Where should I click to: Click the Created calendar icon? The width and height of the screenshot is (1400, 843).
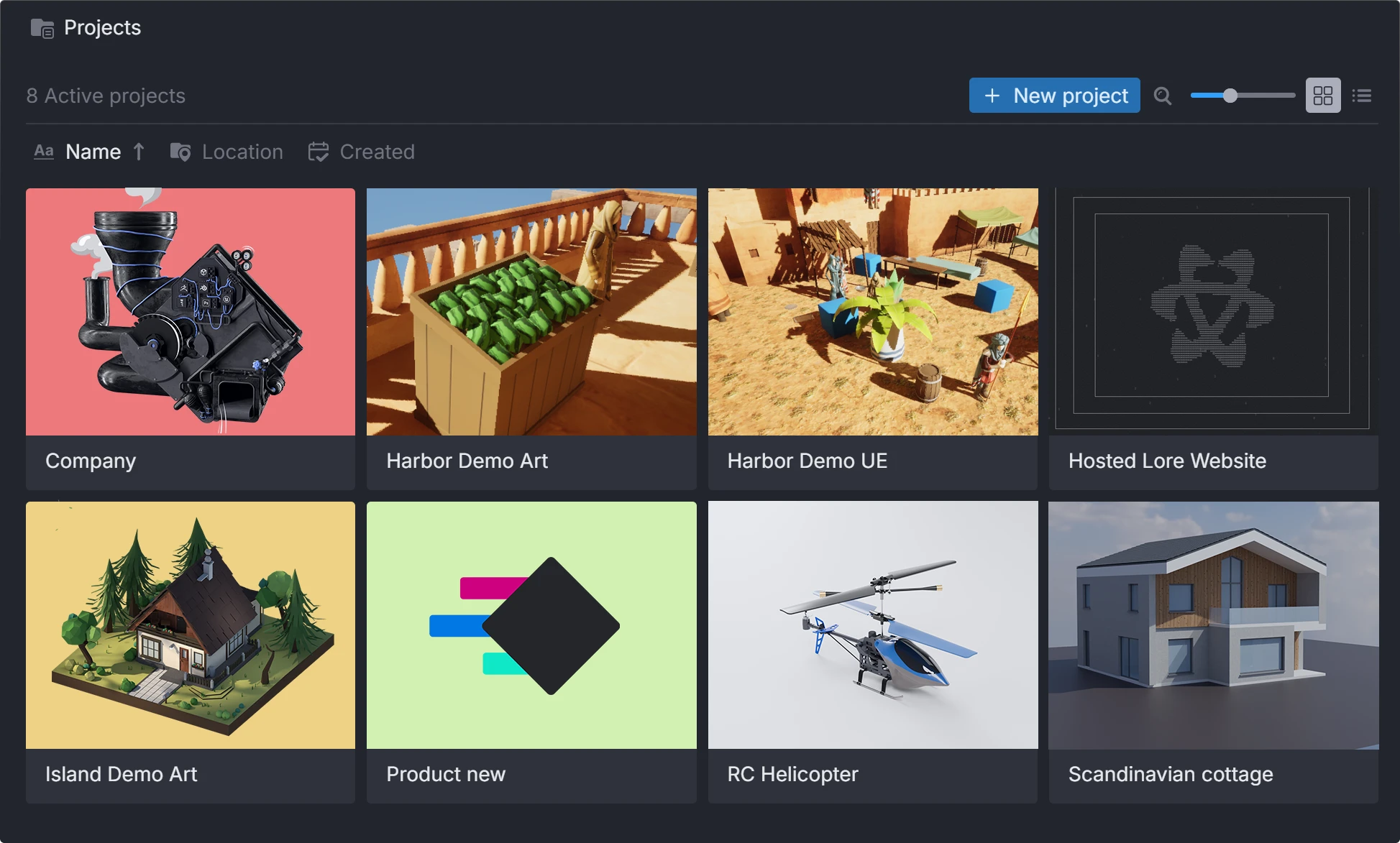click(x=319, y=152)
